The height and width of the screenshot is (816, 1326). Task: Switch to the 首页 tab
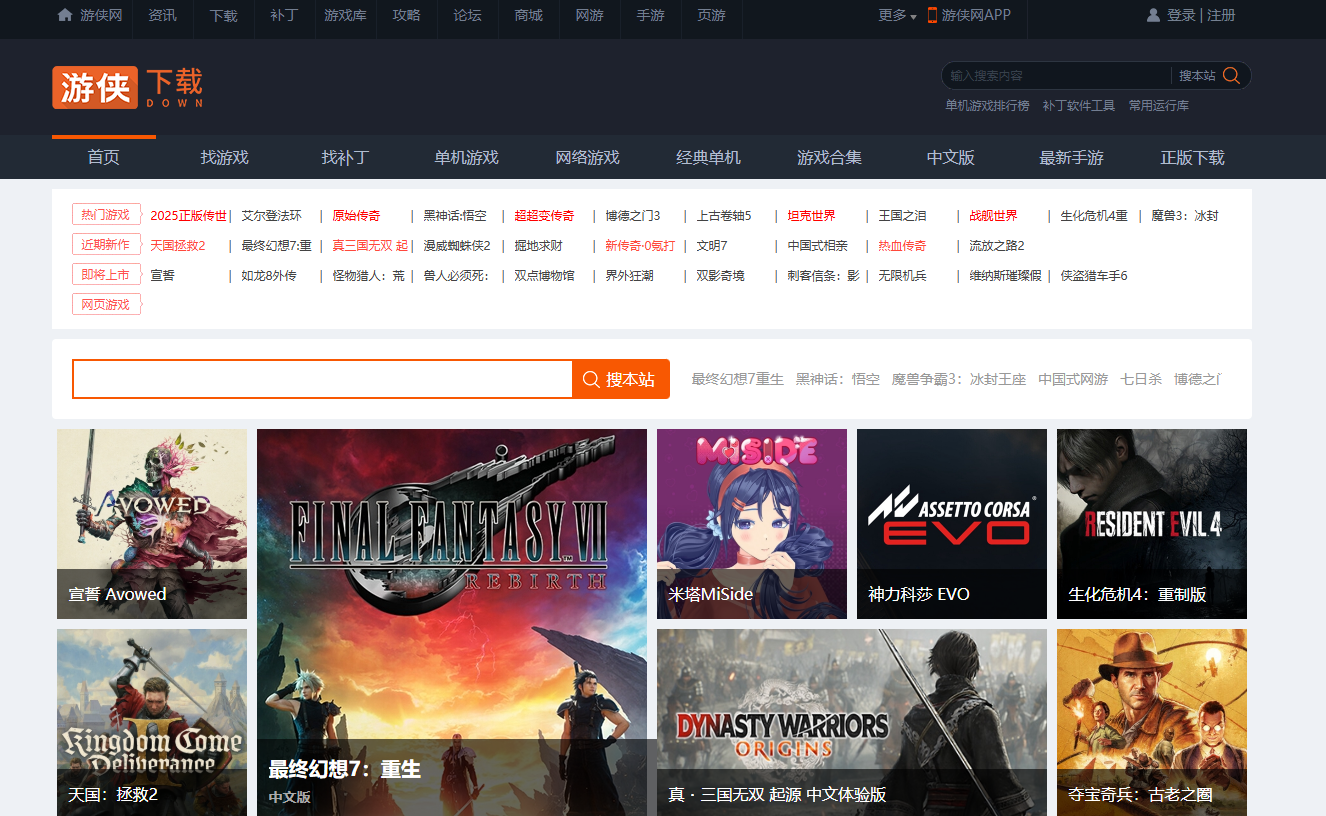[x=104, y=157]
